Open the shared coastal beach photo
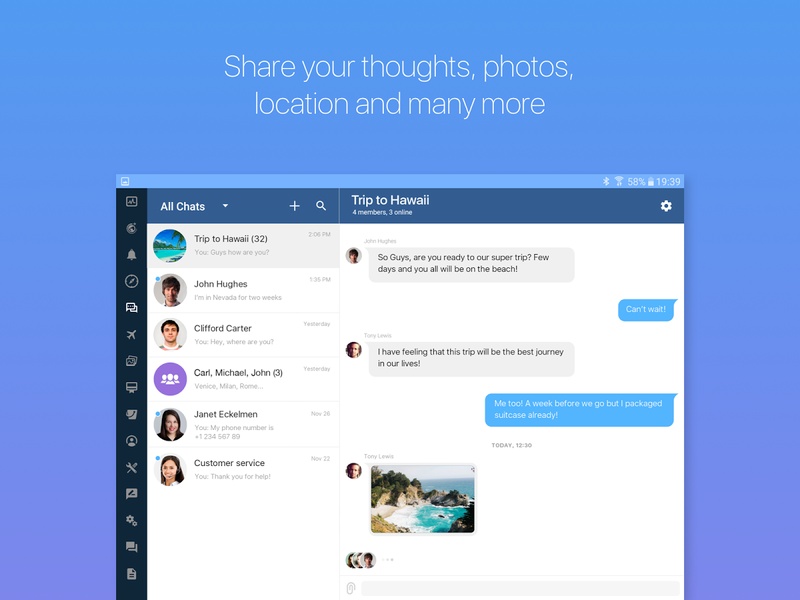Image resolution: width=800 pixels, height=600 pixels. tap(422, 499)
